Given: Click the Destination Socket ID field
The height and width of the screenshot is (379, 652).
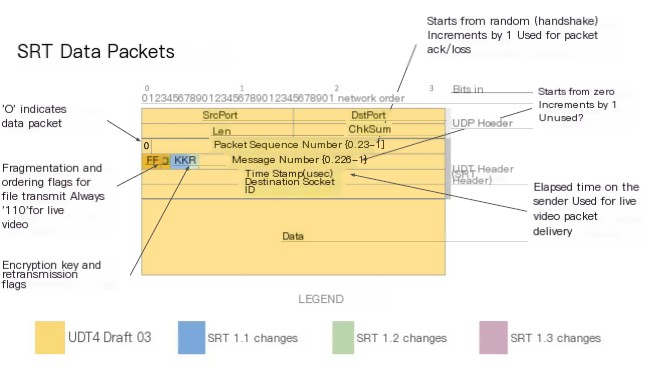Looking at the screenshot, I should 290,186.
